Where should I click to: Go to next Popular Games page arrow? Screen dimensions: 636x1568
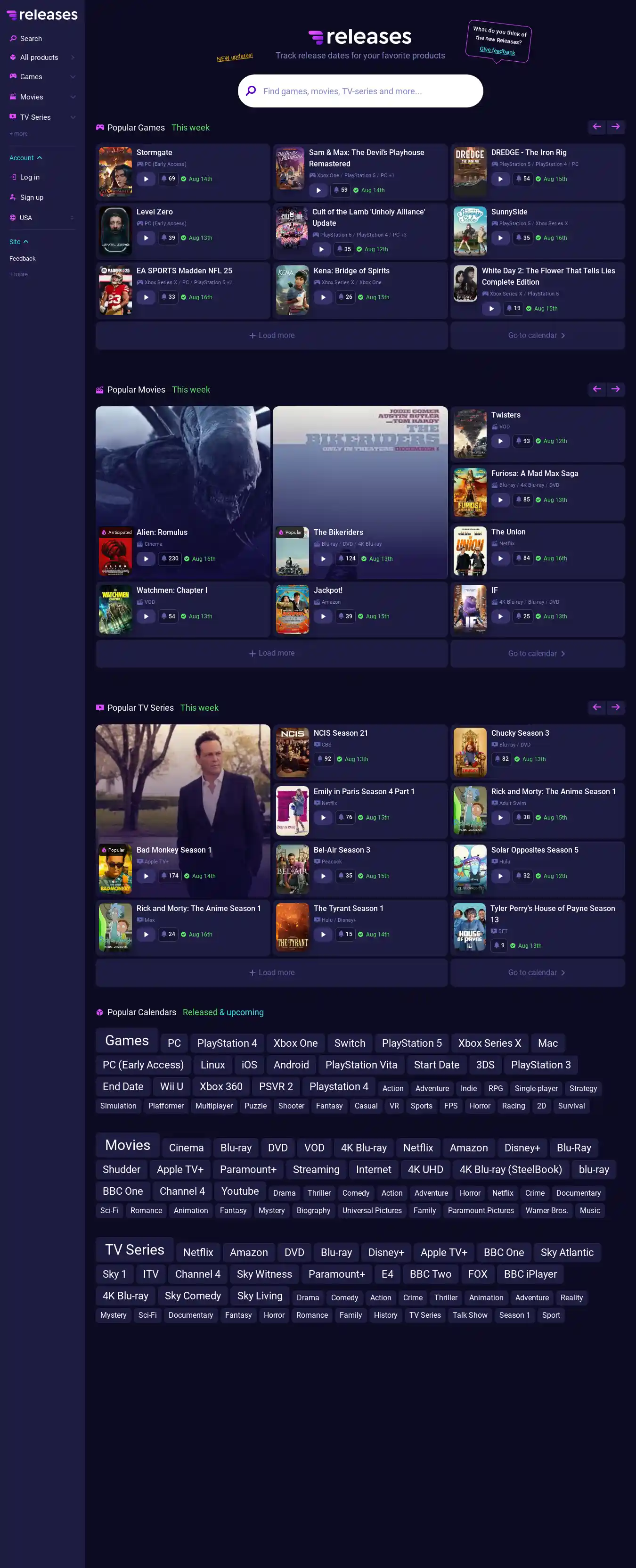click(616, 127)
